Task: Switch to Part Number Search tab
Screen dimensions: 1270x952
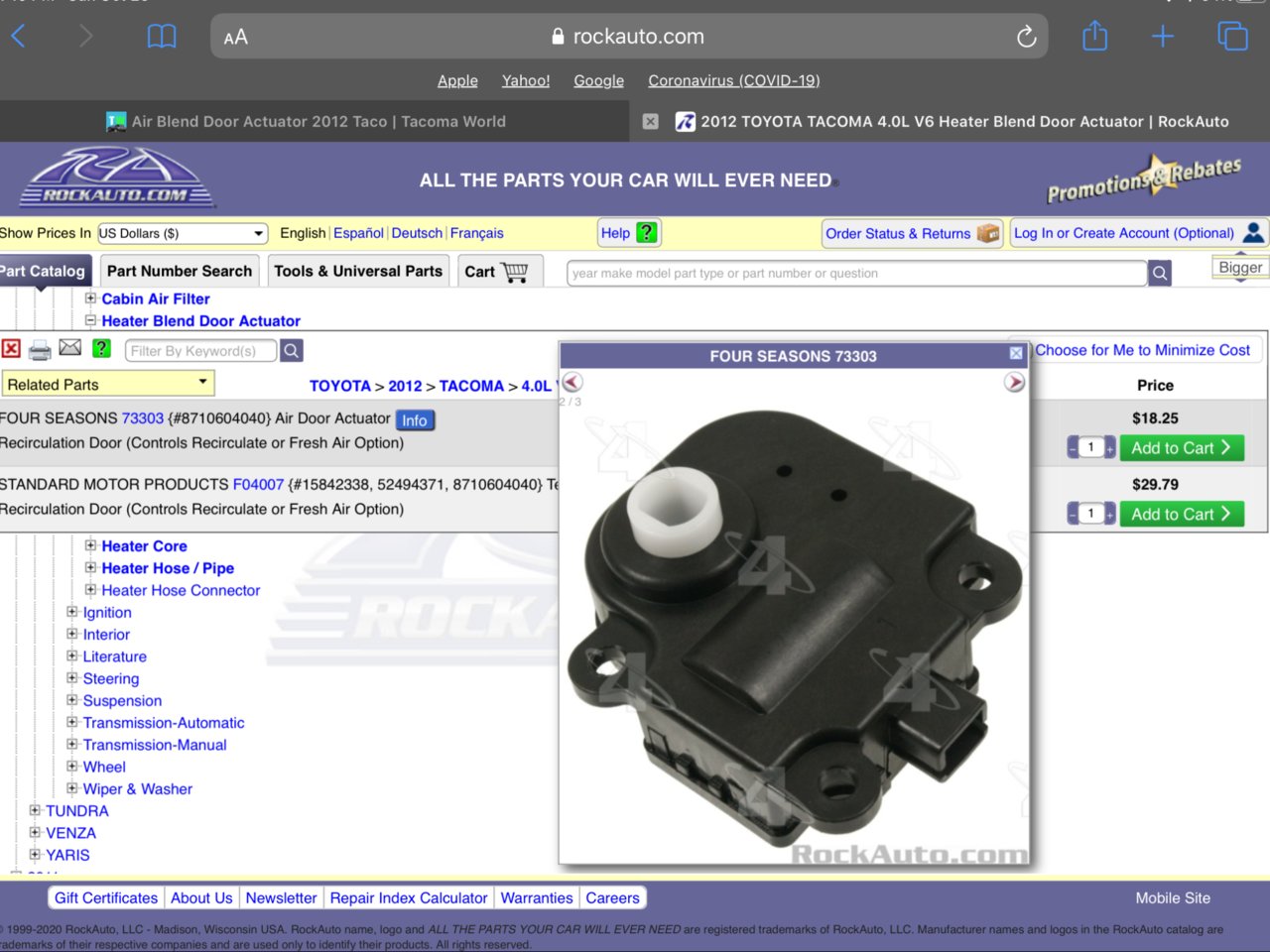Action: click(x=180, y=271)
